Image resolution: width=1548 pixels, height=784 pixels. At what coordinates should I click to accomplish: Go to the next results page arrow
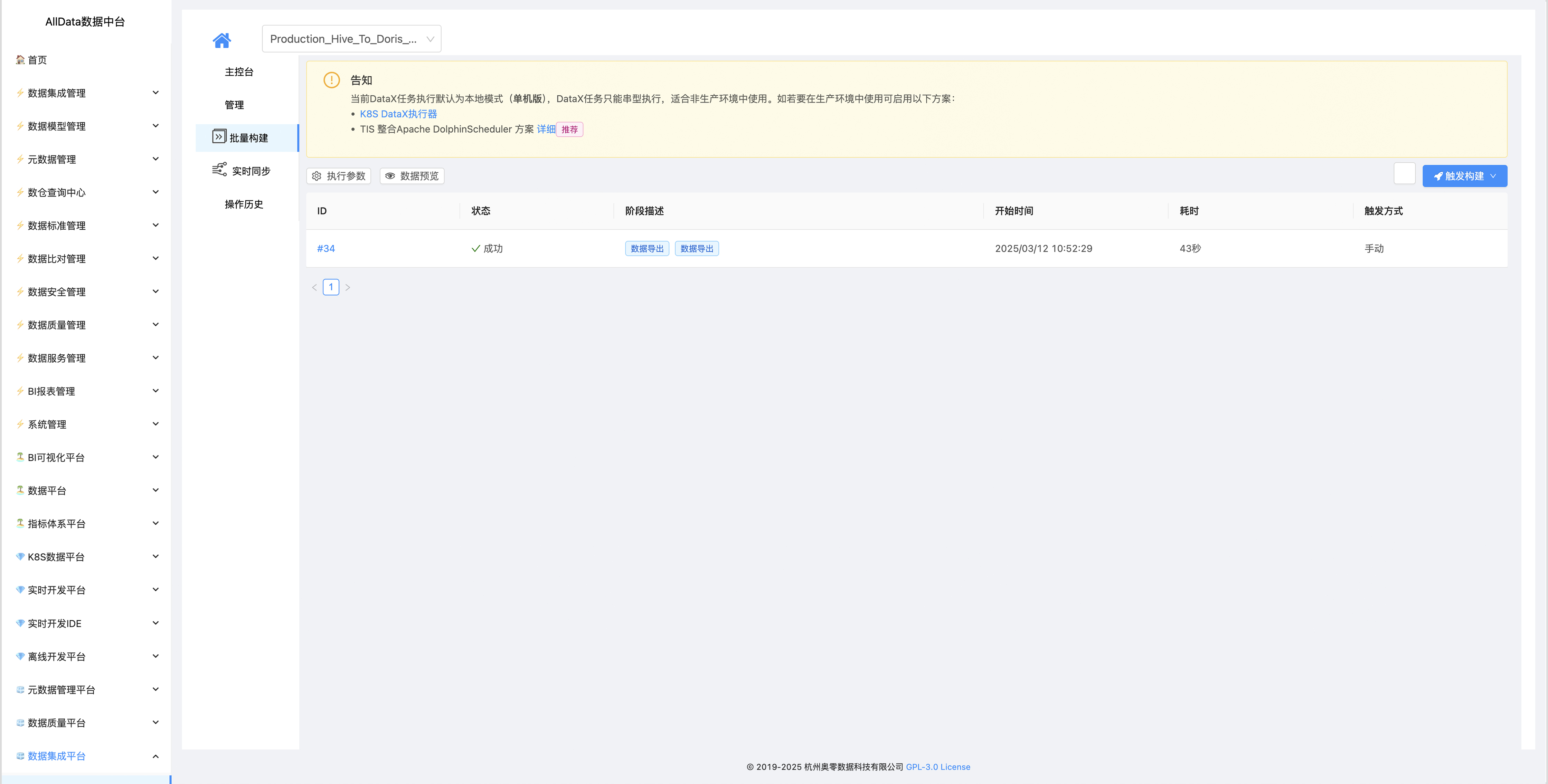pyautogui.click(x=347, y=287)
